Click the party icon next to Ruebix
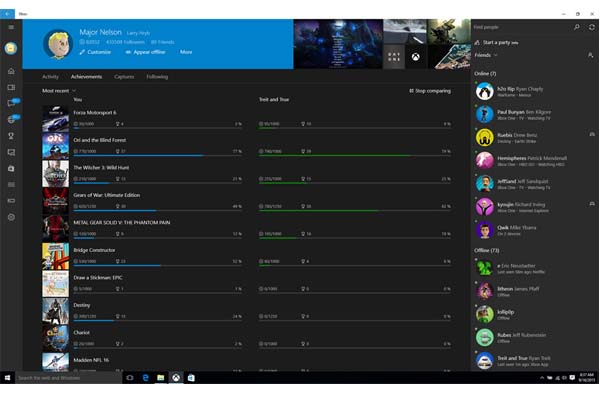 pos(592,134)
